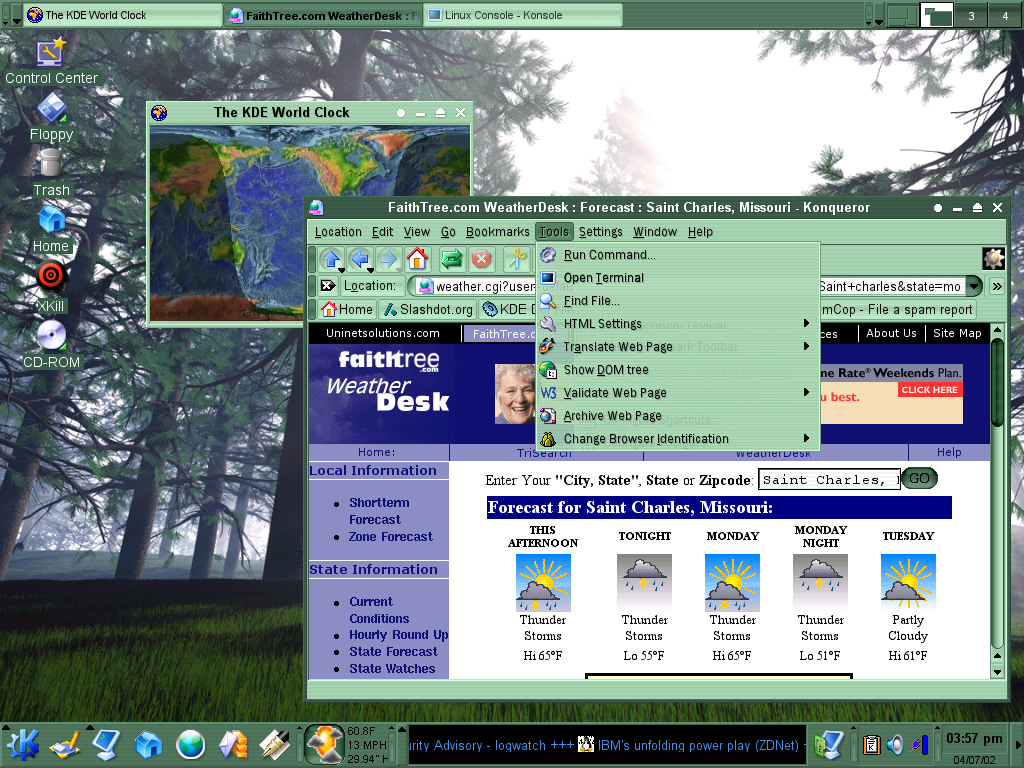This screenshot has width=1024, height=768.
Task: Open the Current Conditions link
Action: click(x=379, y=610)
